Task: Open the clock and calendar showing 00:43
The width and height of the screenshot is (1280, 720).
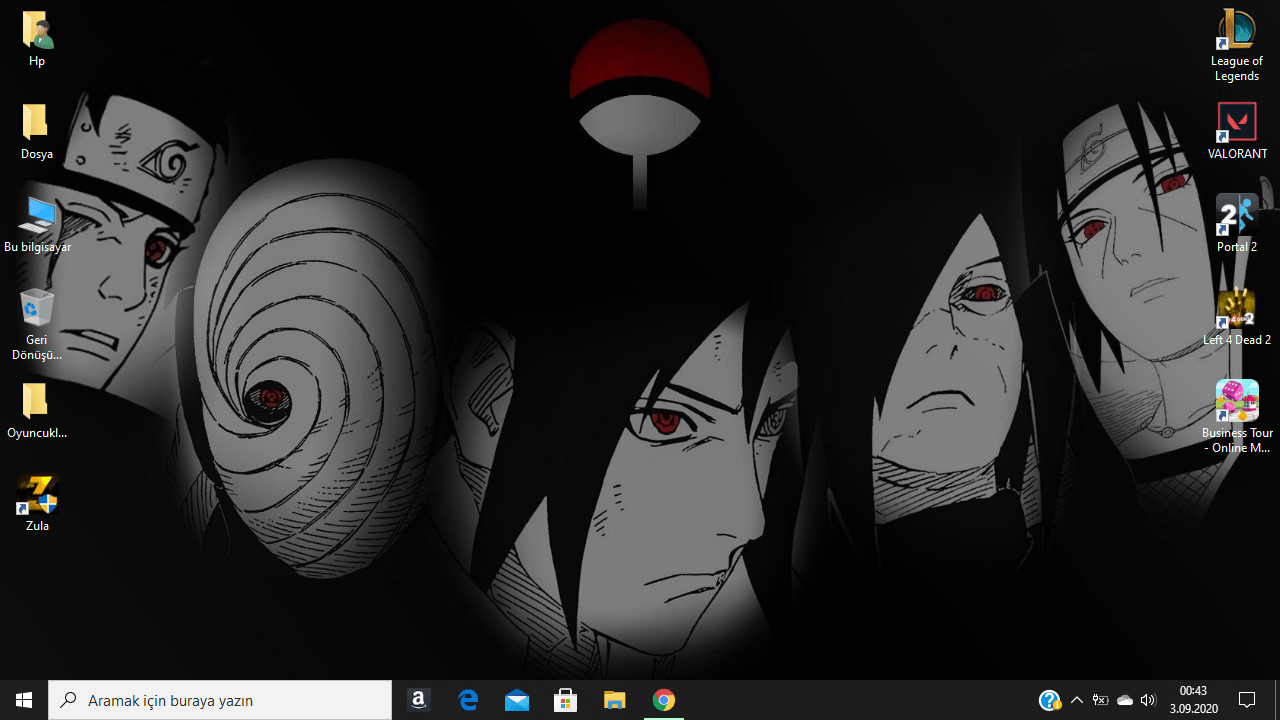Action: [1193, 700]
